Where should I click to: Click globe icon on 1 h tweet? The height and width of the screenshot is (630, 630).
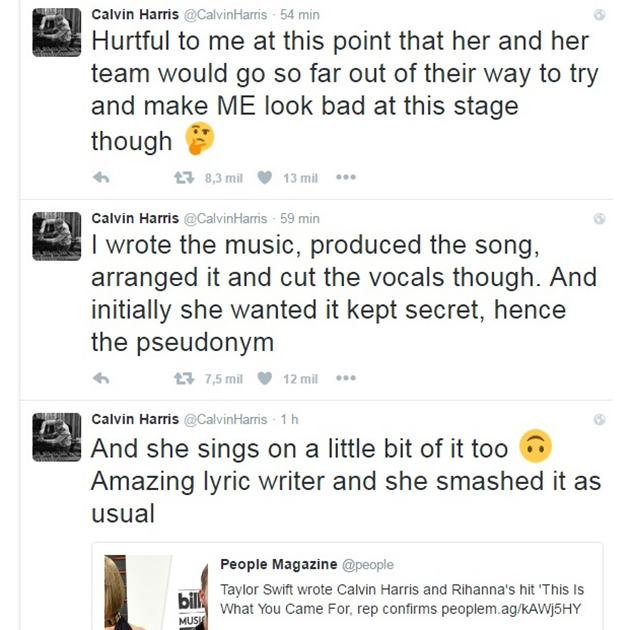pyautogui.click(x=599, y=419)
